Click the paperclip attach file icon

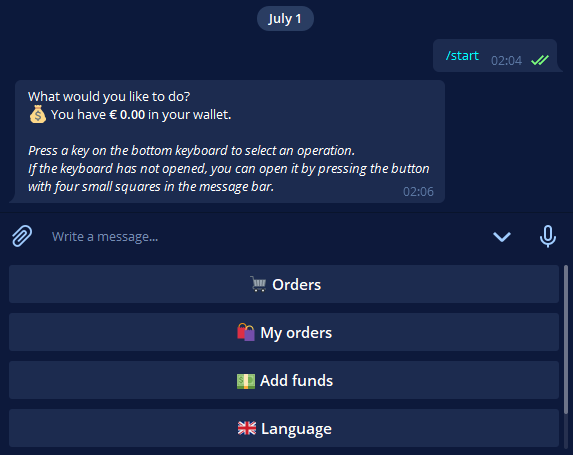(22, 236)
